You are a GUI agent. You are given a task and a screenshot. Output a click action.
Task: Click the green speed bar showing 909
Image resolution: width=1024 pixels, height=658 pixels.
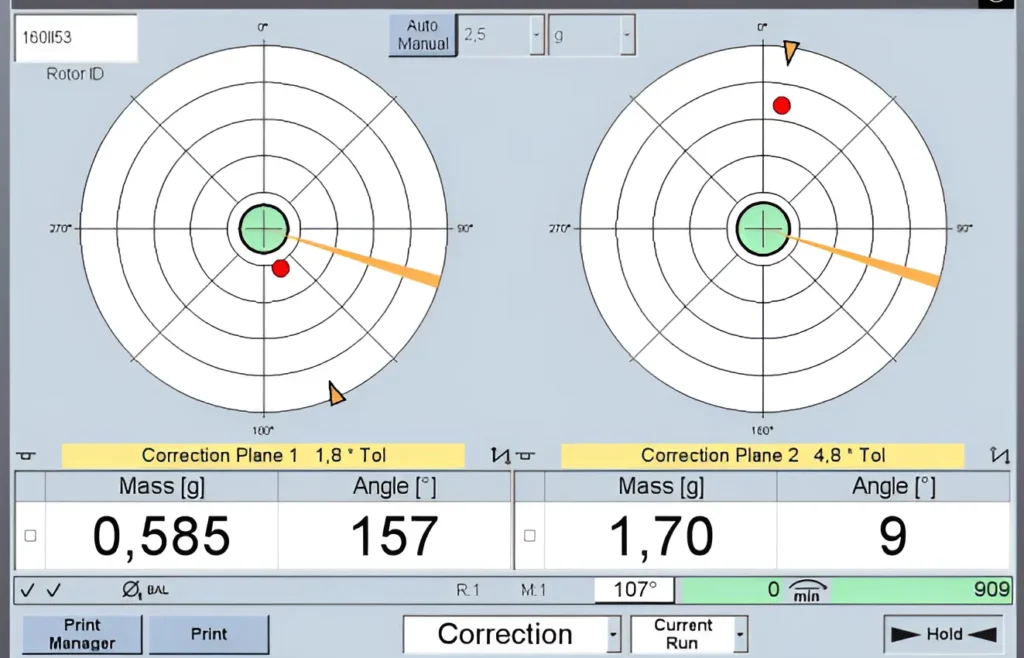(x=900, y=590)
